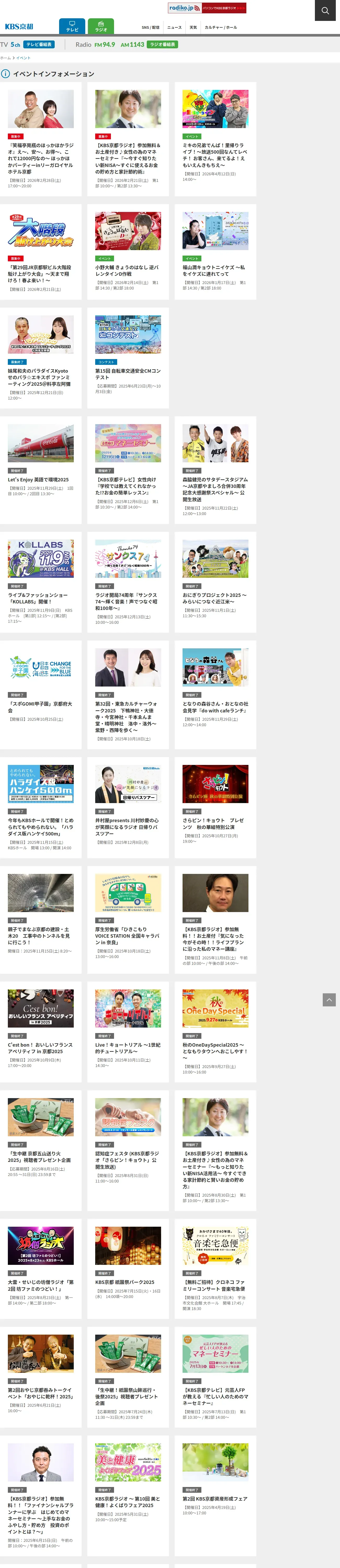340x1568 pixels.
Task: Click the イベント breadcrumb link
Action: pyautogui.click(x=23, y=58)
